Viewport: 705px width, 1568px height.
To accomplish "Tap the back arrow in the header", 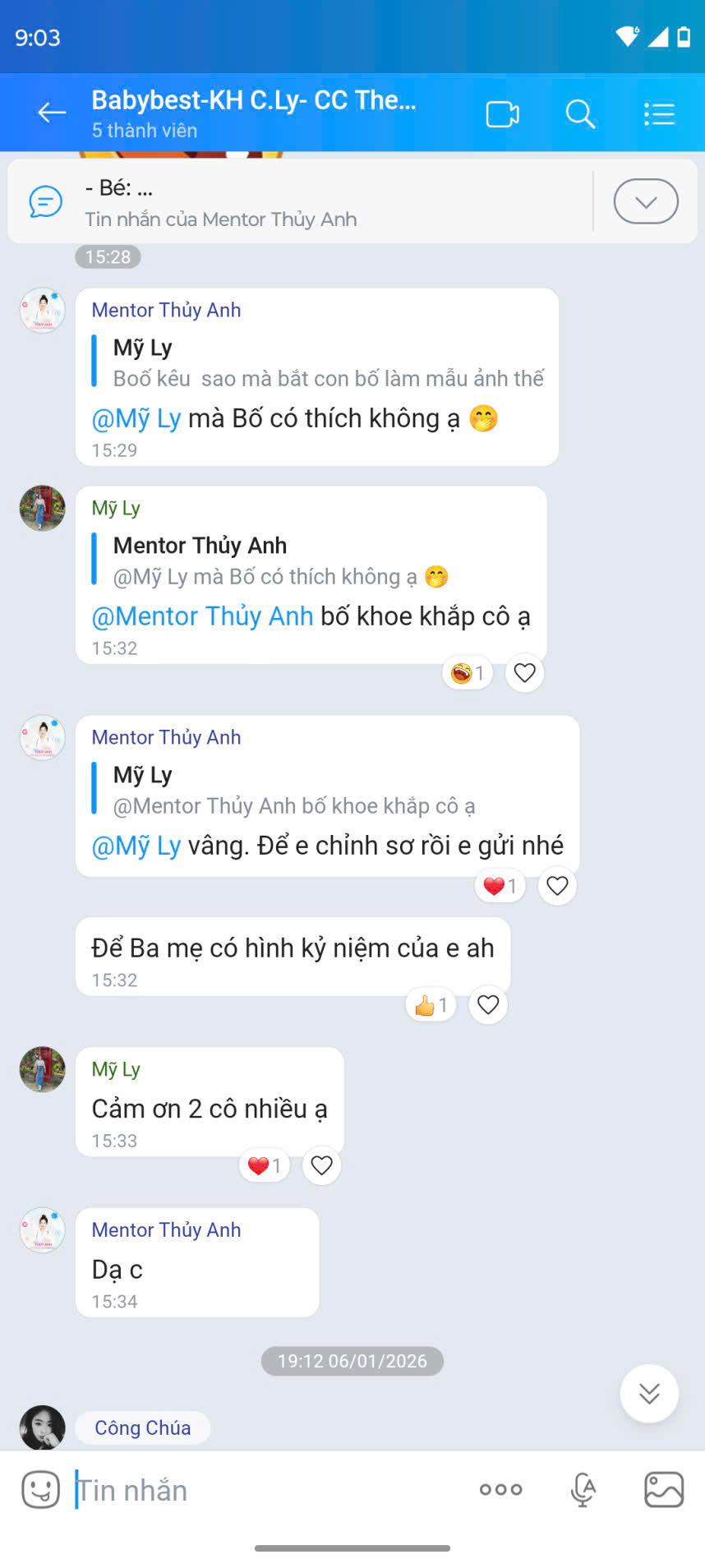I will pyautogui.click(x=52, y=113).
